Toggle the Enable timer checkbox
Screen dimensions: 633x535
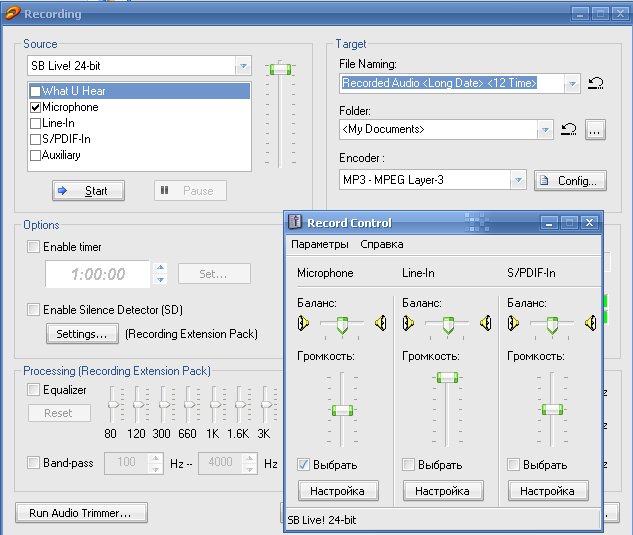(34, 247)
